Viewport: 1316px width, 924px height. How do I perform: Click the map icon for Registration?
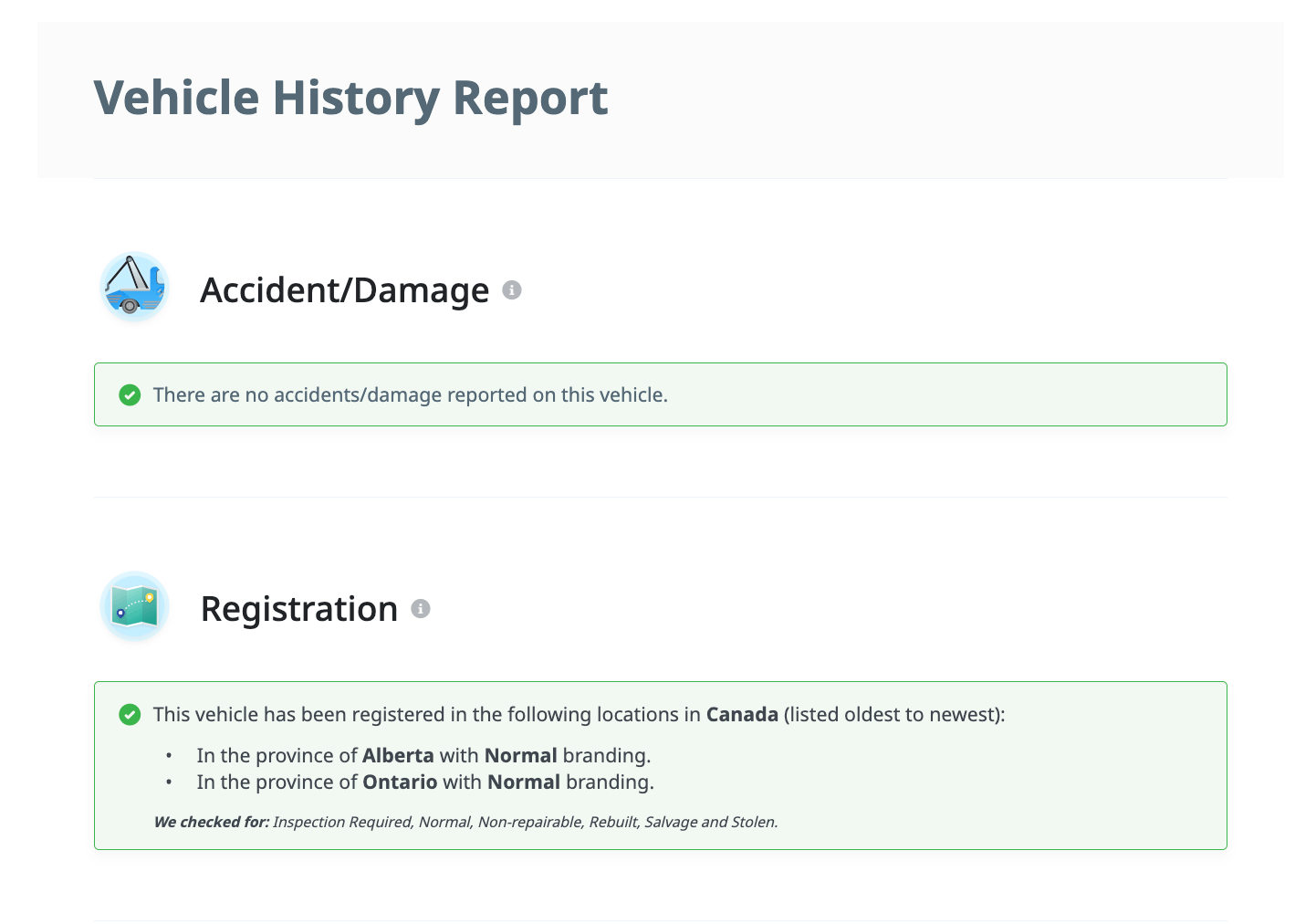click(x=134, y=606)
